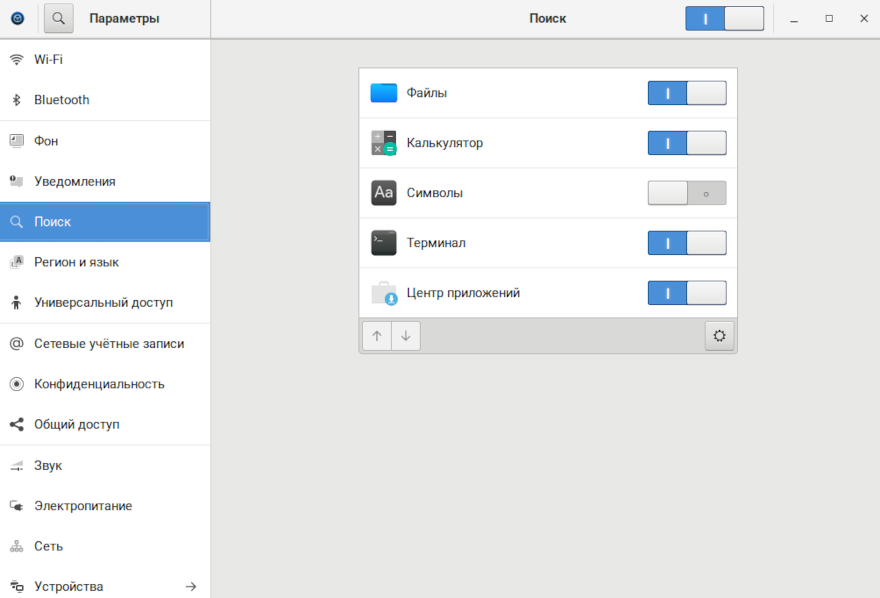Click the Terminal app icon
The width and height of the screenshot is (880, 598).
384,243
